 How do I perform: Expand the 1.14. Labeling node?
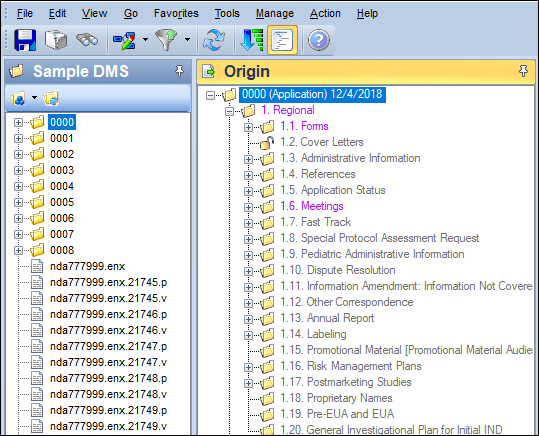(x=248, y=335)
